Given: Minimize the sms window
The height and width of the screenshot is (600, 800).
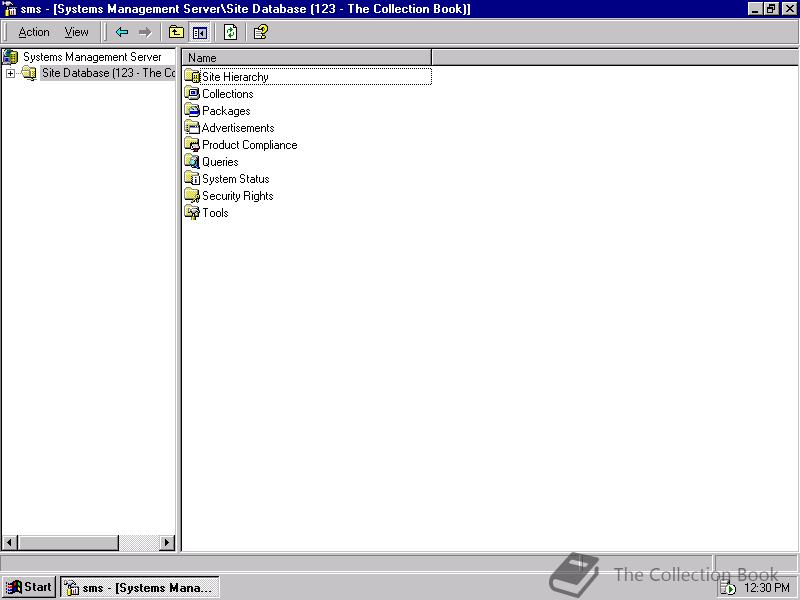Looking at the screenshot, I should (x=756, y=9).
